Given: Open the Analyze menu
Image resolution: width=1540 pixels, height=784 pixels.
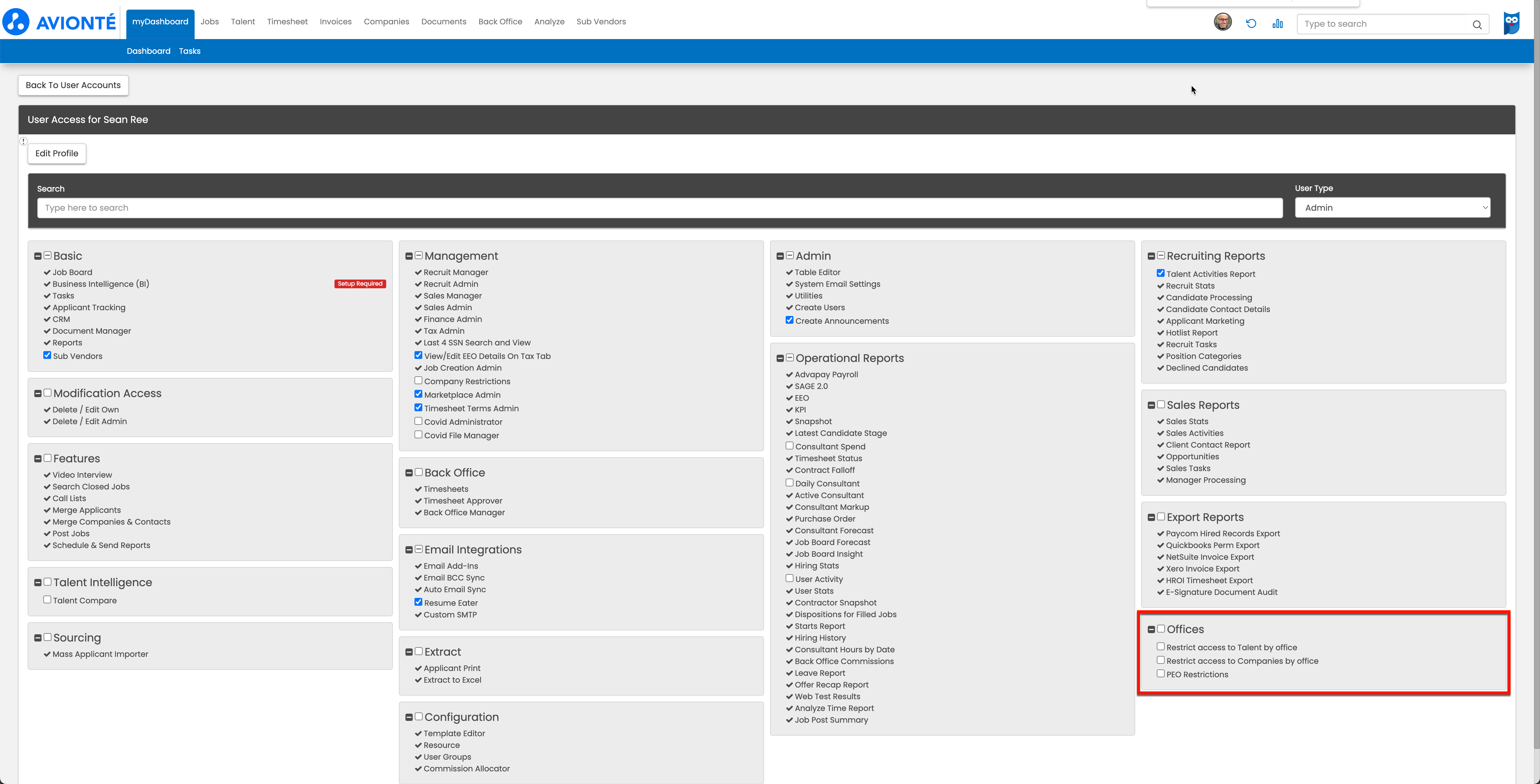Looking at the screenshot, I should click(549, 22).
